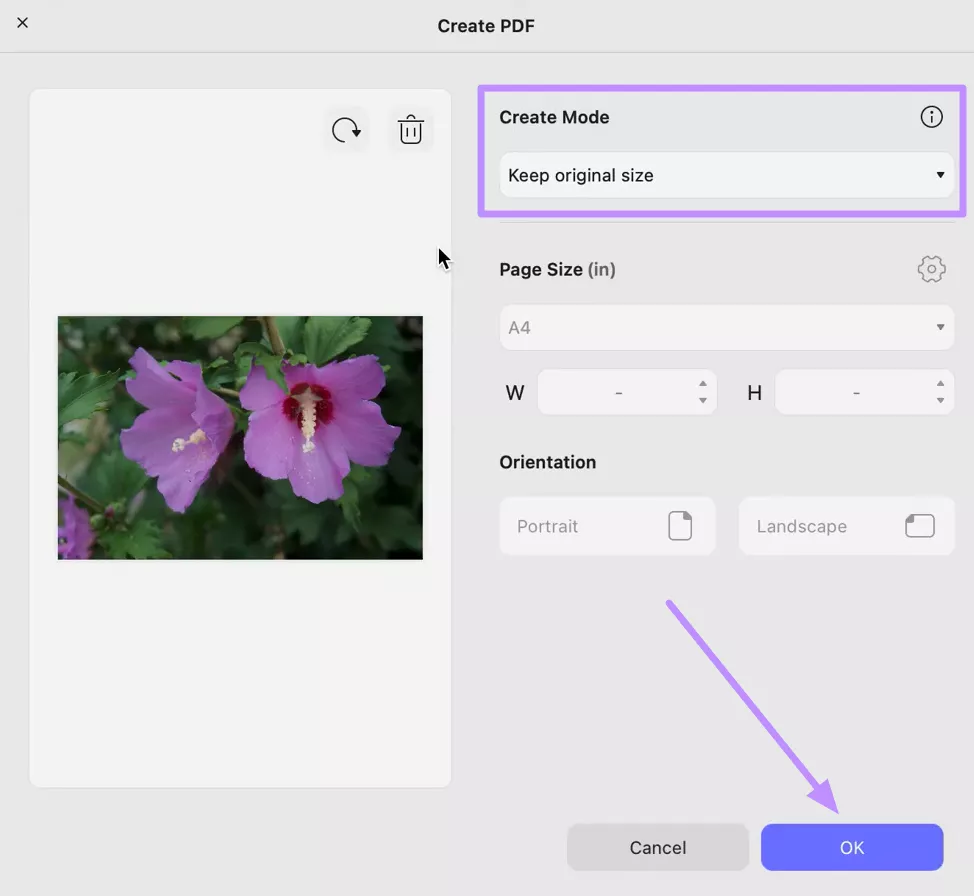
Task: Open the Page Size settings gear
Action: 931,268
